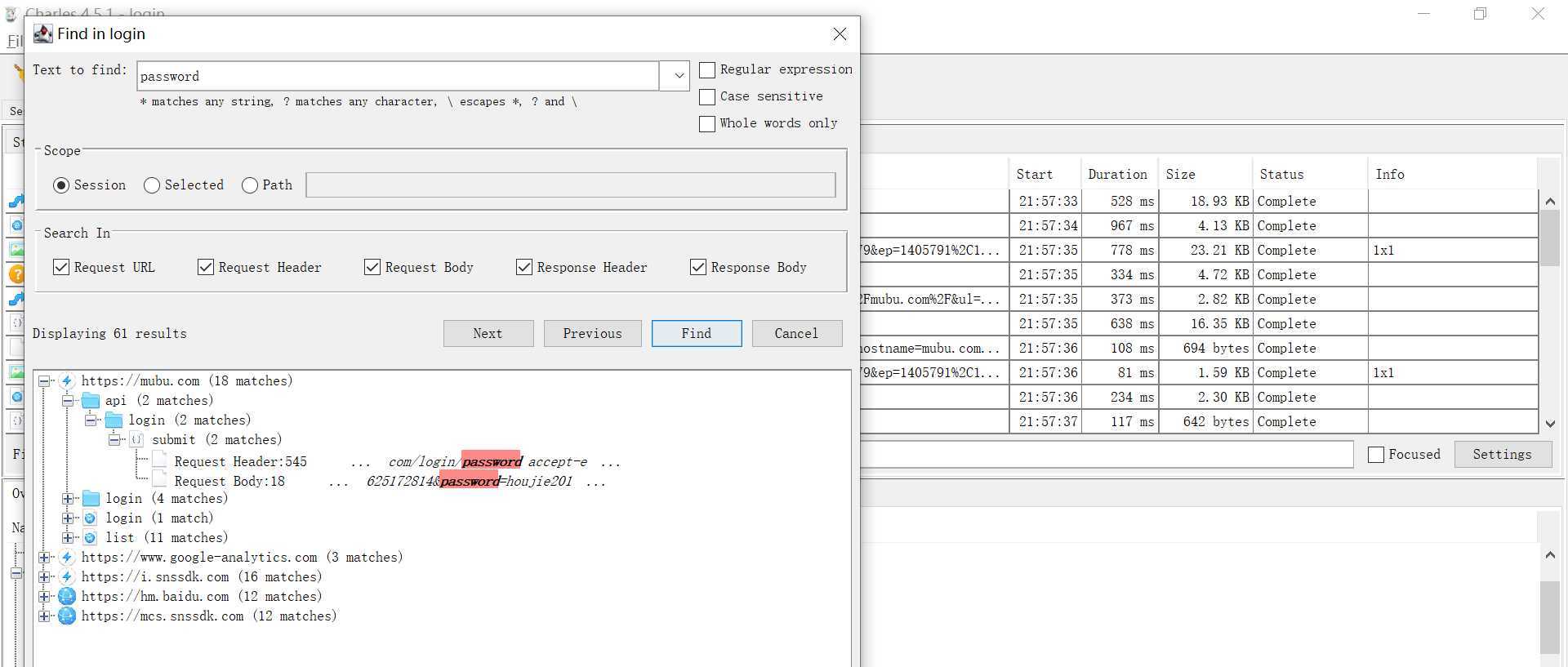This screenshot has width=1568, height=667.
Task: Toggle the Focused checkbox in Charles window
Action: coord(1376,455)
